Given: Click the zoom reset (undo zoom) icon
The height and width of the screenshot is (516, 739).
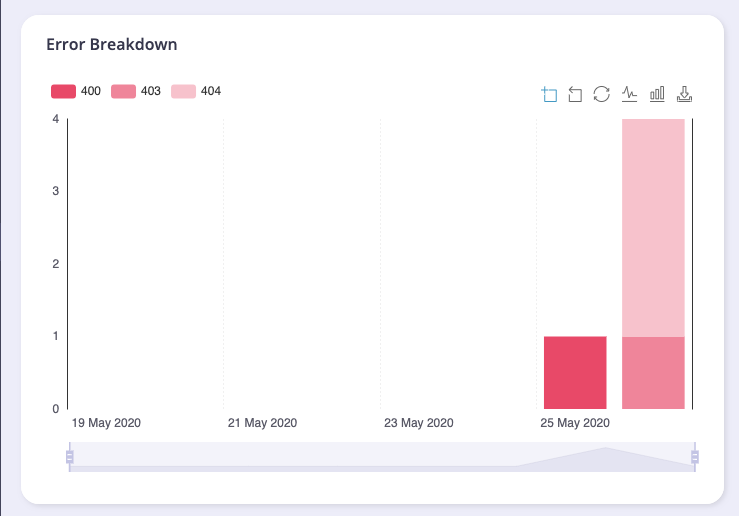Looking at the screenshot, I should [x=575, y=94].
